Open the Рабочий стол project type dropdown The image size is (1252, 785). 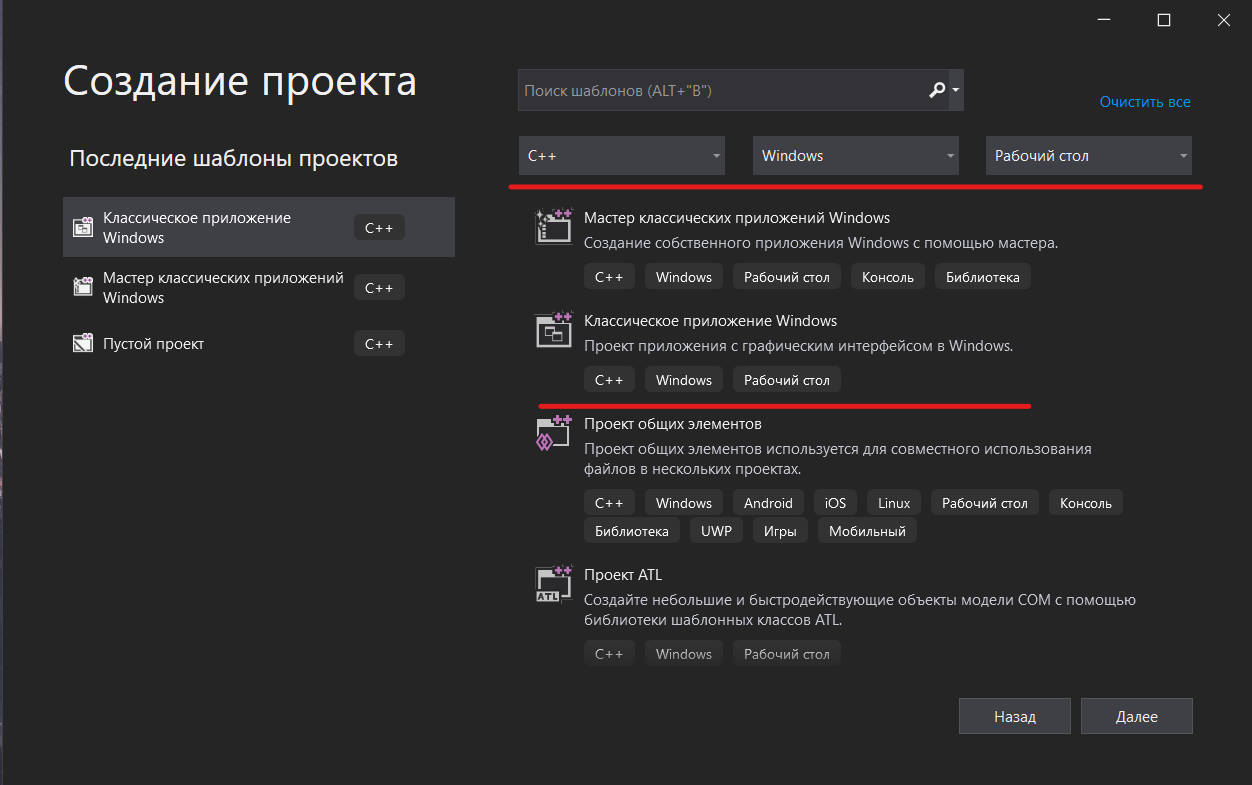(x=1088, y=156)
